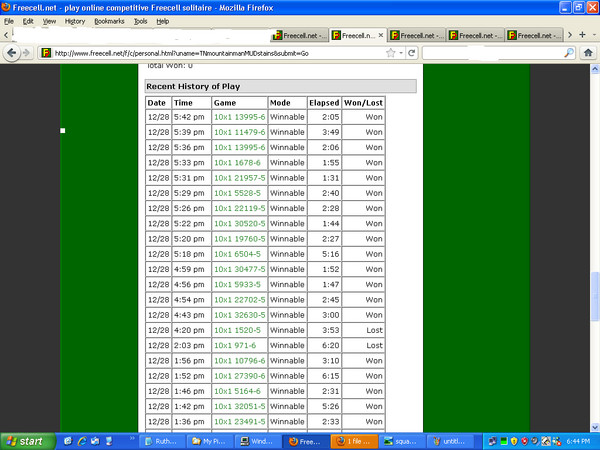Image resolution: width=600 pixels, height=450 pixels.
Task: Open the Start menu
Action: click(28, 441)
